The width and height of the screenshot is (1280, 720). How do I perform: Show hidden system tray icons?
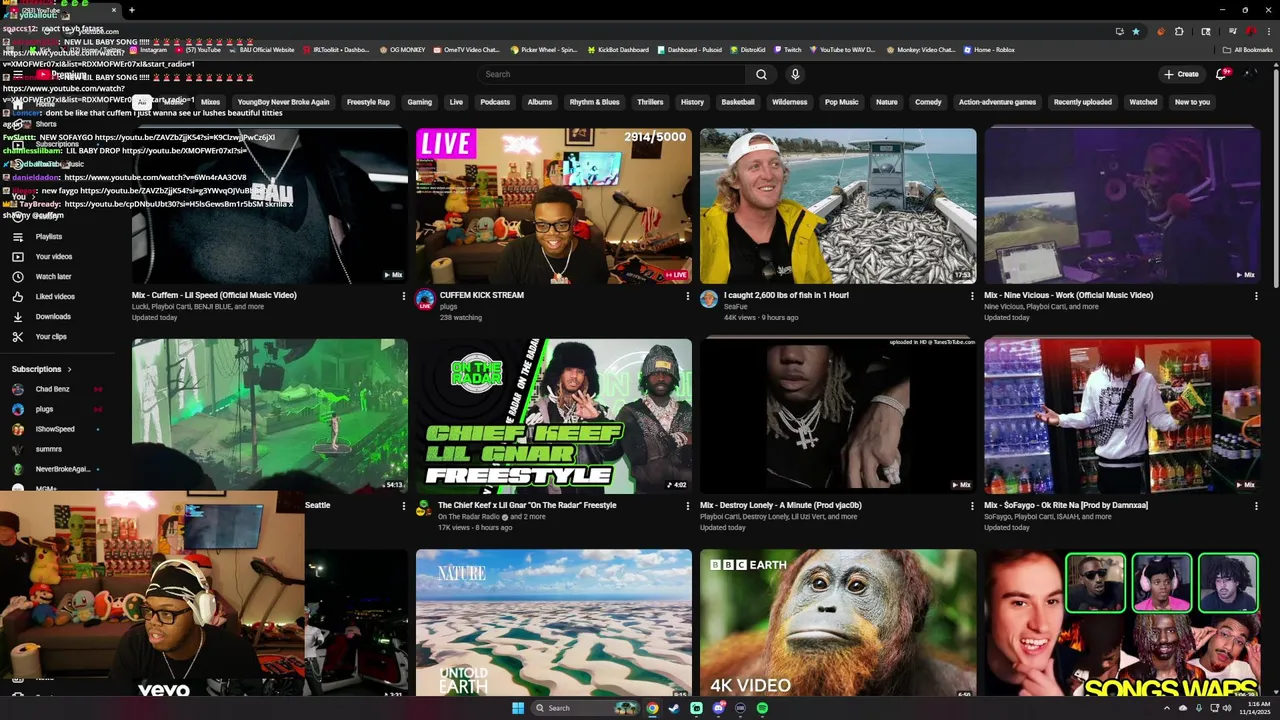(1166, 708)
